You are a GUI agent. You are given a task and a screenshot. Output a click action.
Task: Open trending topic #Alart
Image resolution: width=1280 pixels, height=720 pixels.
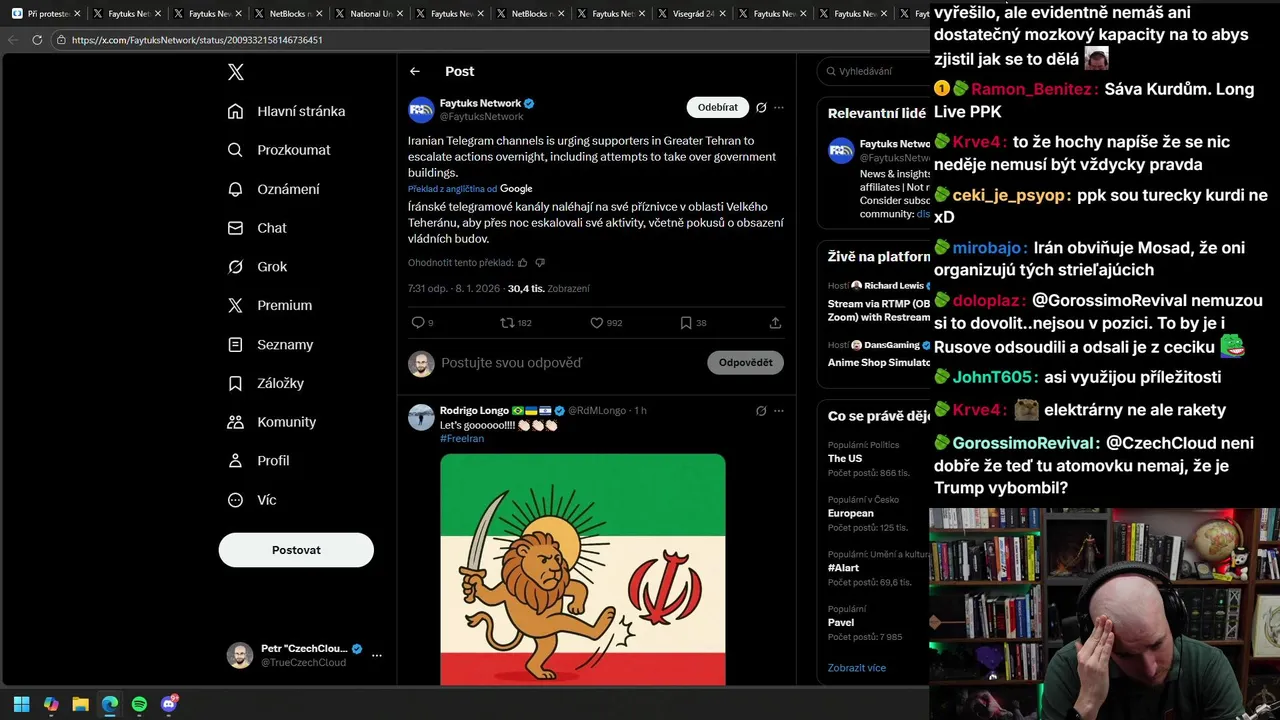844,568
